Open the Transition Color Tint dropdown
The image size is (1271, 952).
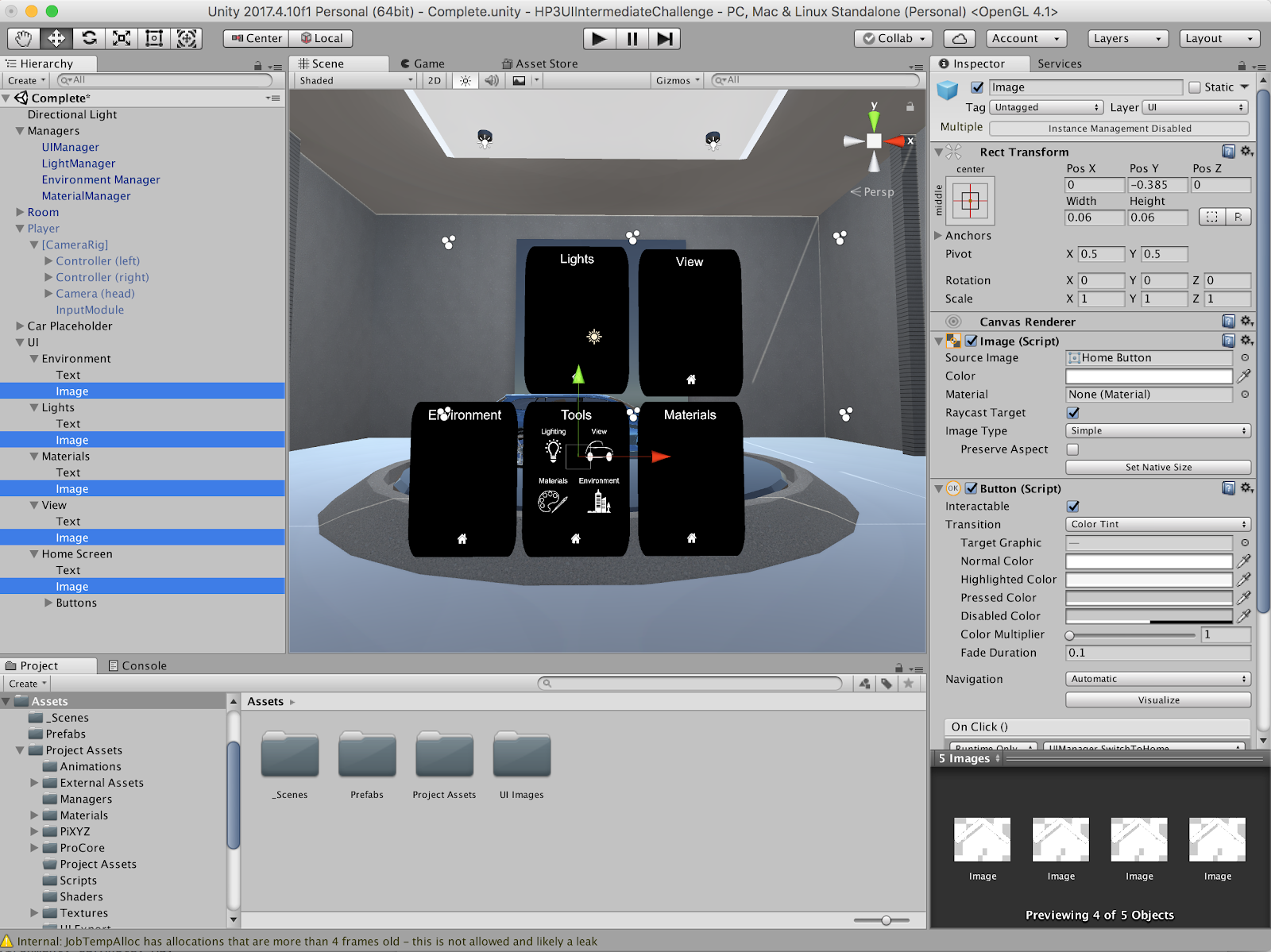(x=1157, y=524)
